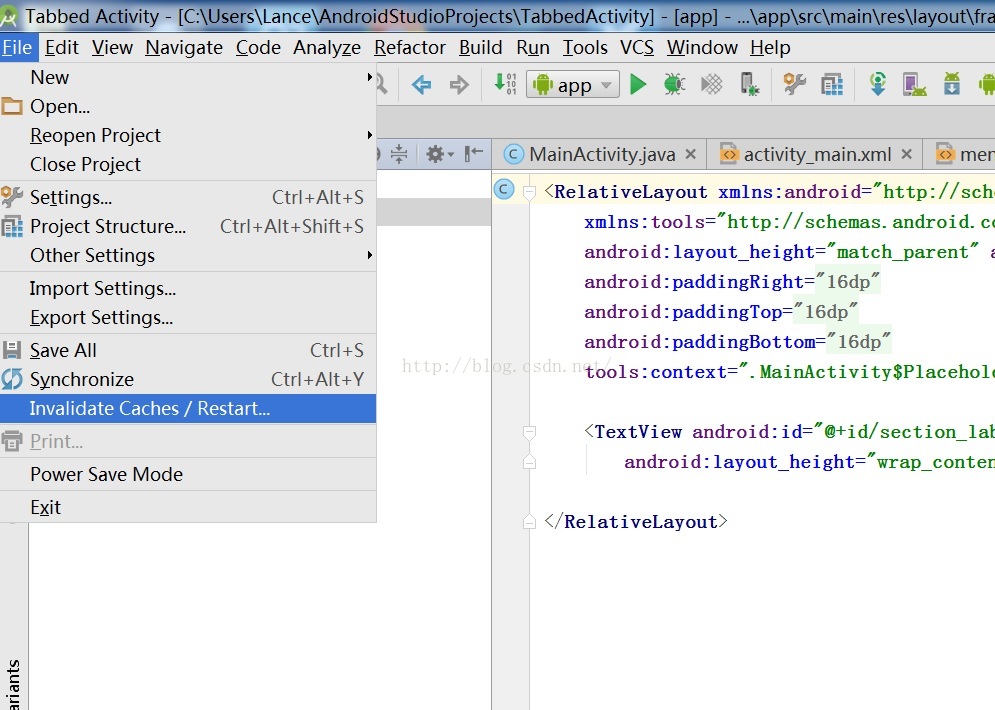
Task: Click the Make Project build icon
Action: tap(505, 84)
